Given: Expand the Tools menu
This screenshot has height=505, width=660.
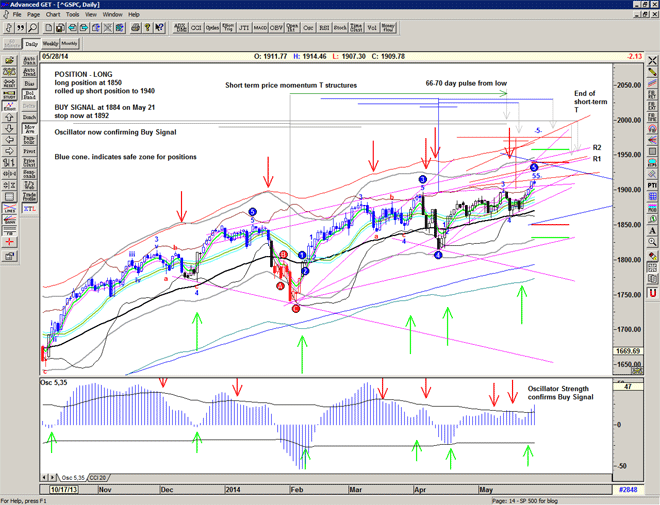Looking at the screenshot, I should point(73,15).
